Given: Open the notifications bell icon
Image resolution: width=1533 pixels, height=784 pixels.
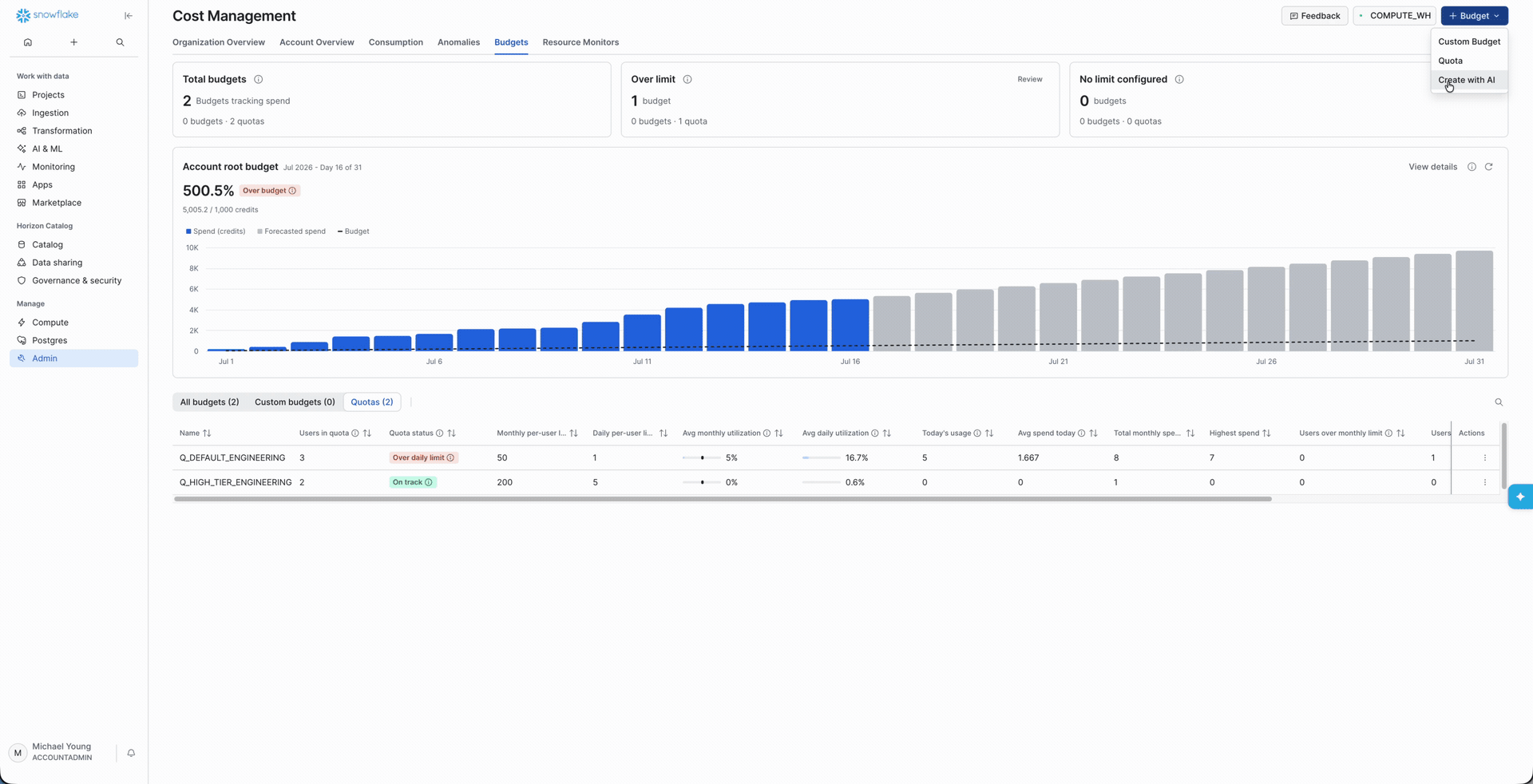Looking at the screenshot, I should coord(131,753).
